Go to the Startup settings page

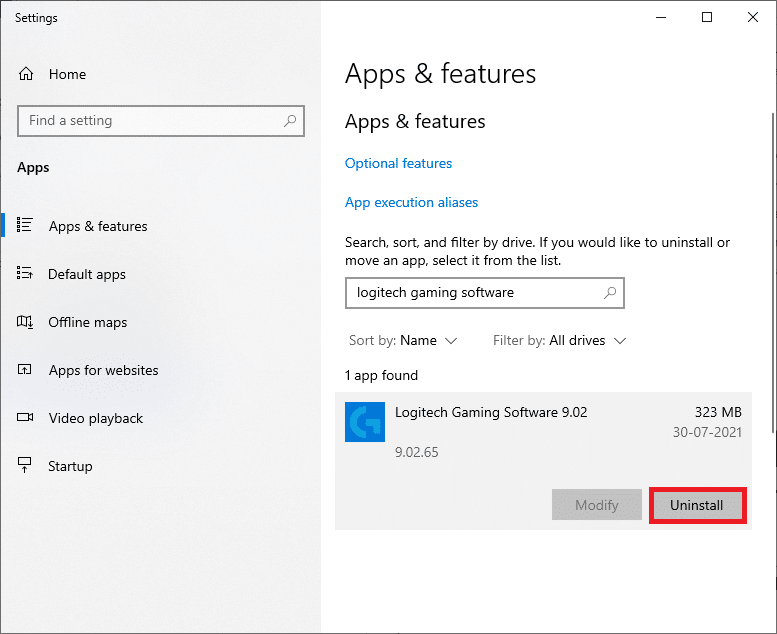[70, 466]
